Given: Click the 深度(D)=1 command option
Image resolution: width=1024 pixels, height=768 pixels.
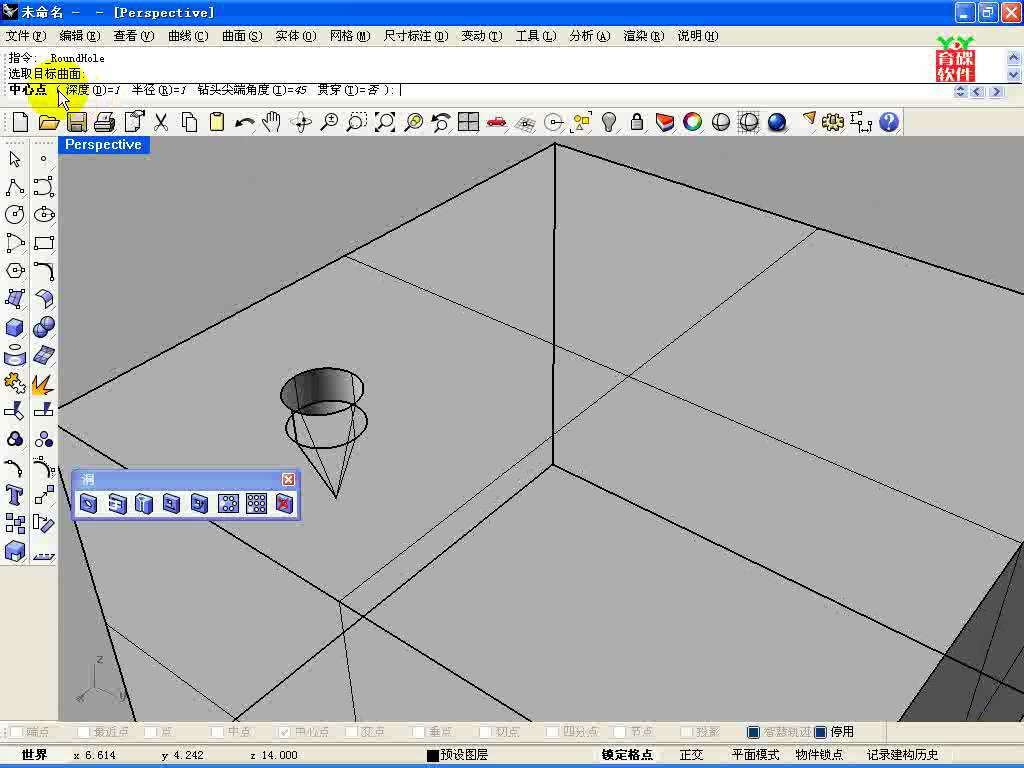Looking at the screenshot, I should (93, 90).
